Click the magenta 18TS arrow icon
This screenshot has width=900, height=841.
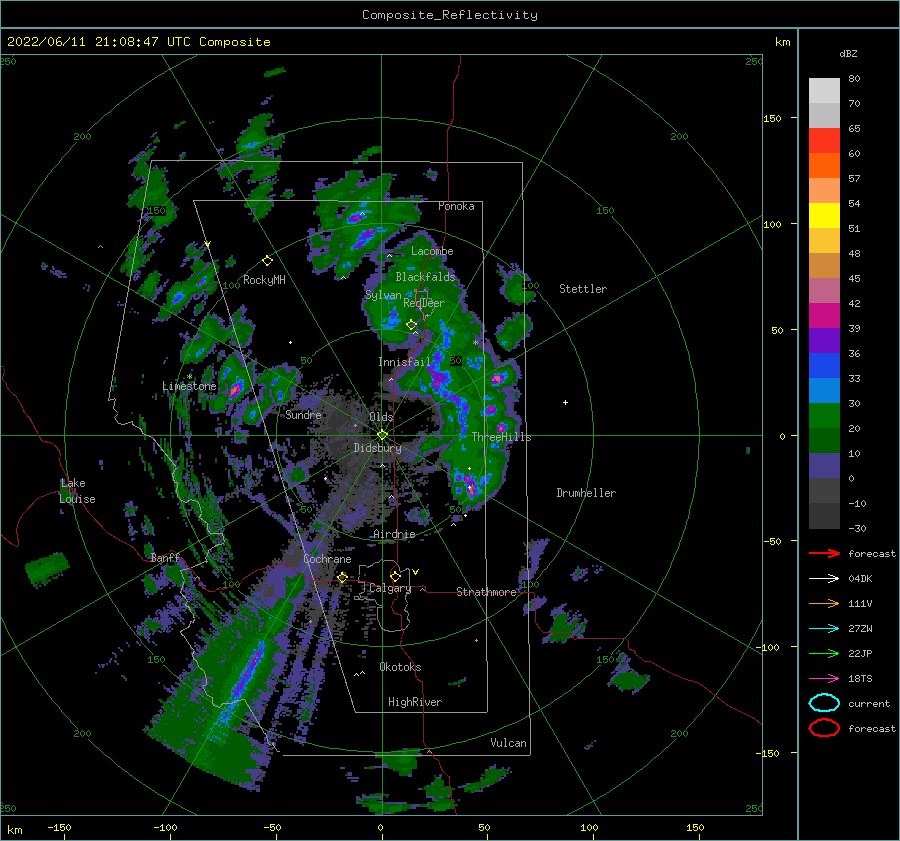click(x=824, y=679)
